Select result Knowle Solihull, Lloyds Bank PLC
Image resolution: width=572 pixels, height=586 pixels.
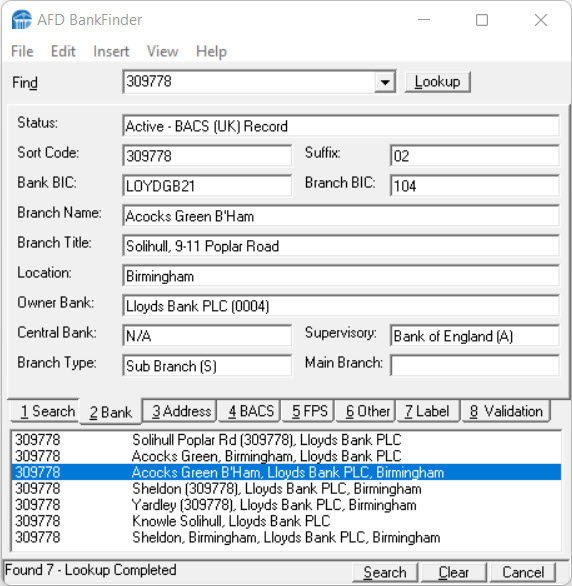point(286,521)
